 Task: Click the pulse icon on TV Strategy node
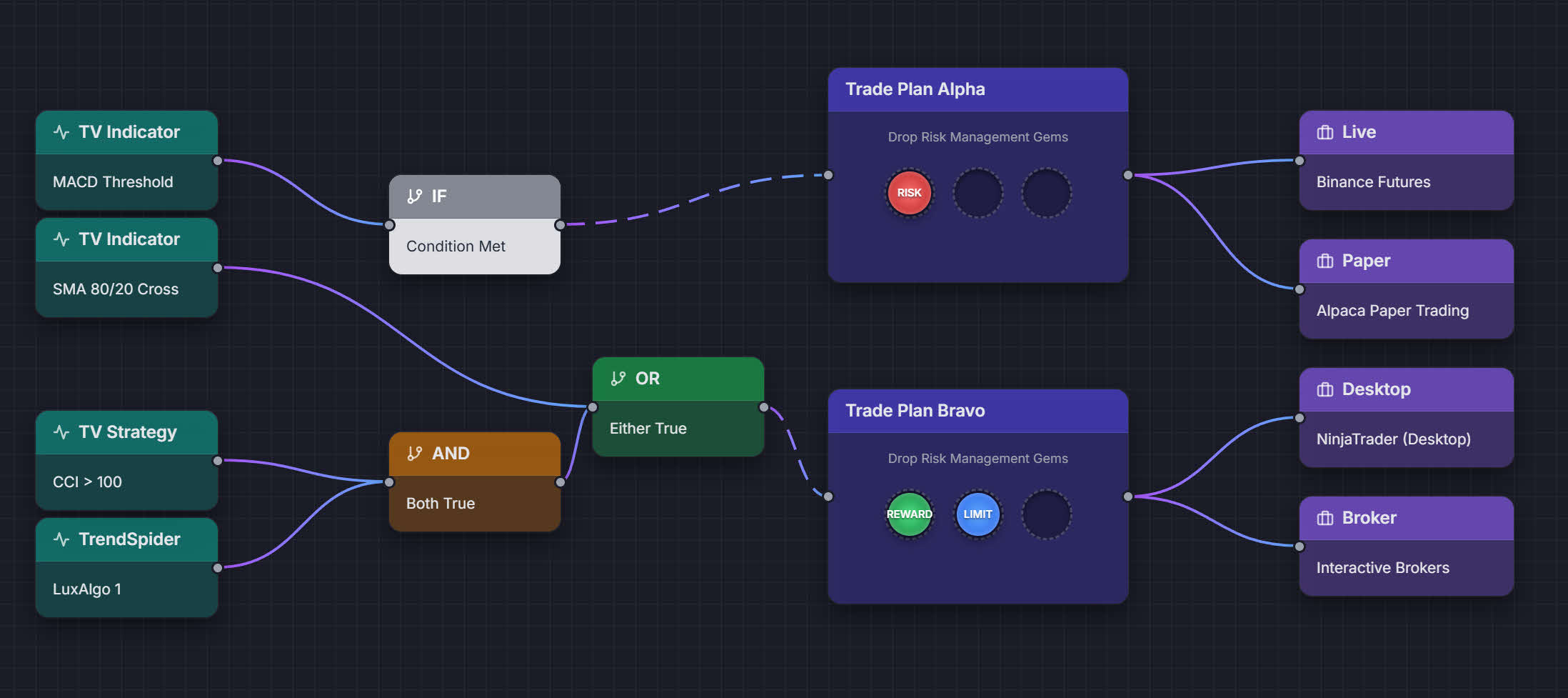[x=61, y=432]
